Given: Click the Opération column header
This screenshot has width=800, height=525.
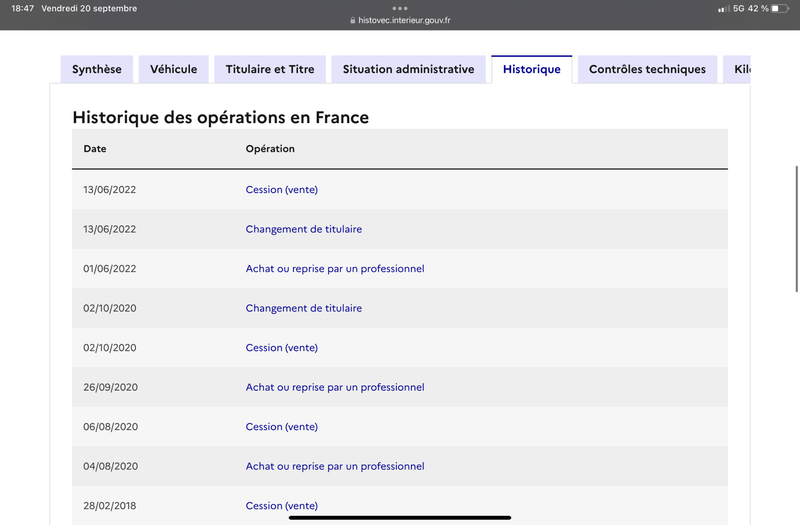Looking at the screenshot, I should (x=270, y=149).
